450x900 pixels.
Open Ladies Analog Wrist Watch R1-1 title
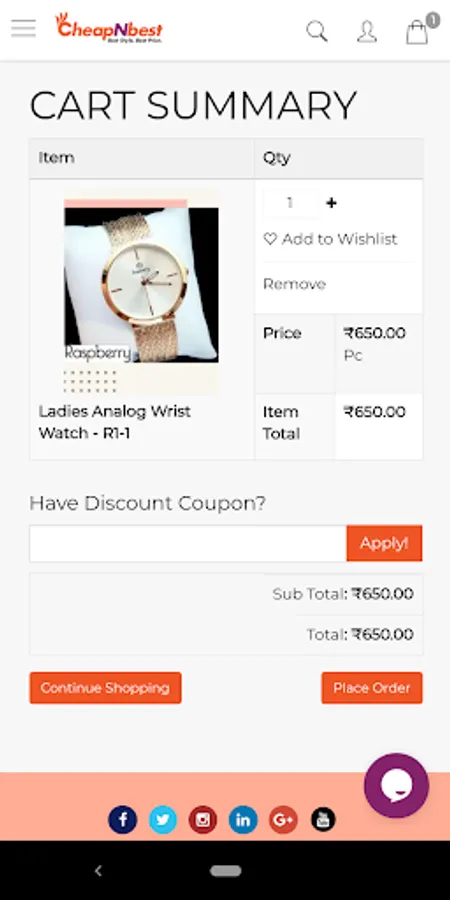point(115,422)
